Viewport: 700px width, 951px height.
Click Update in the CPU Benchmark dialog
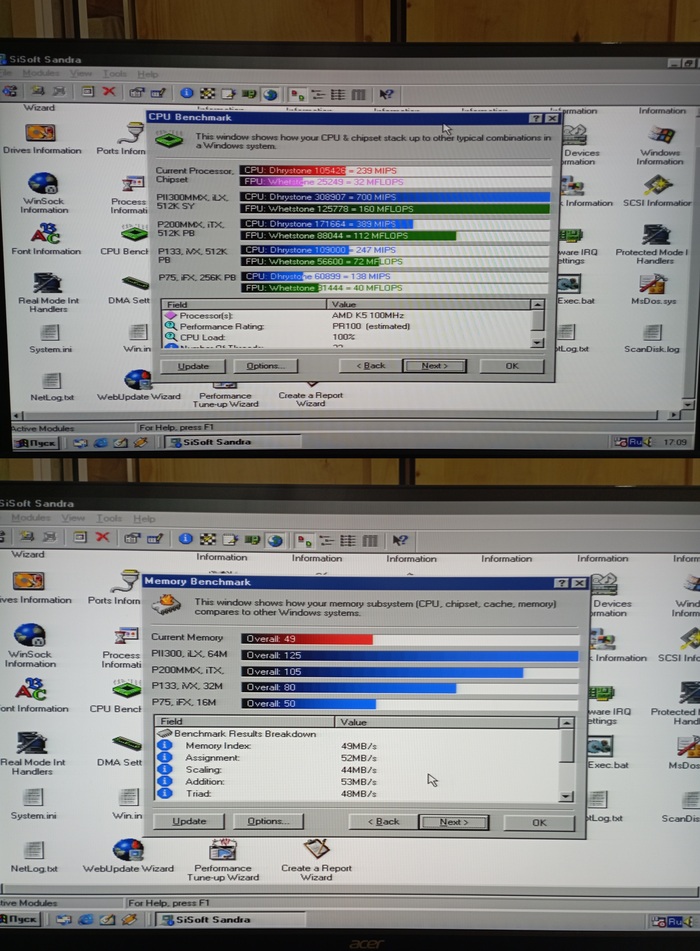click(193, 366)
